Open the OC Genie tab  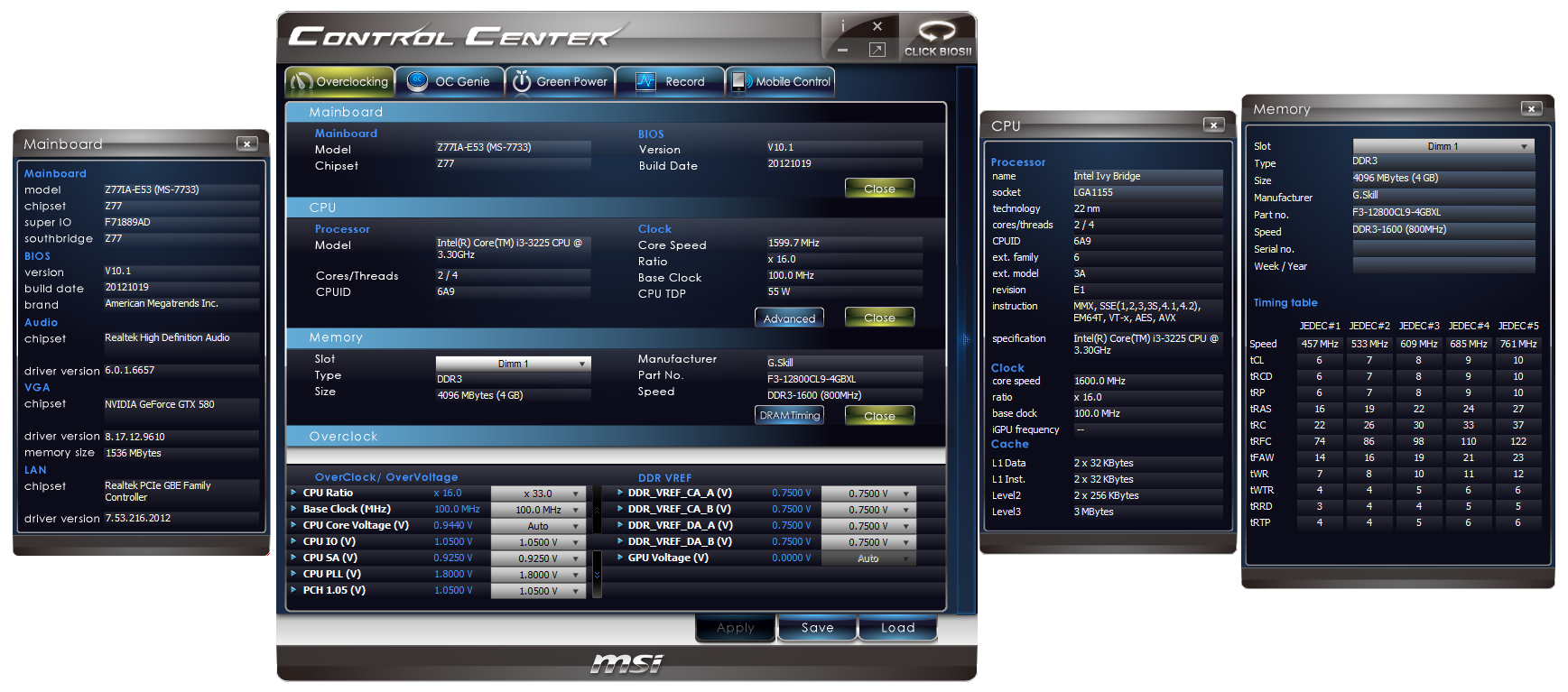(x=449, y=81)
